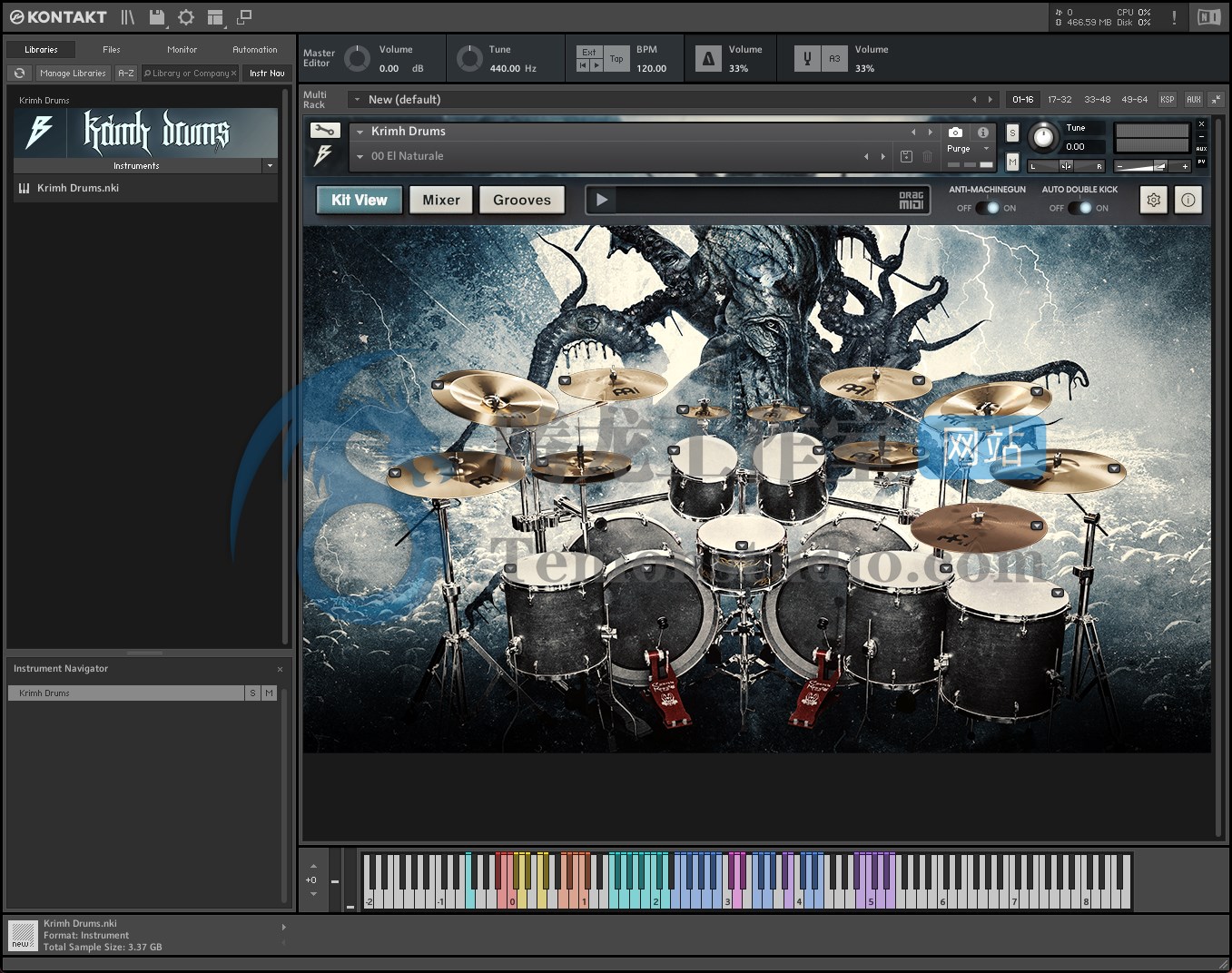
Task: Solo Krimh Drums in Instrument Navigator
Action: pos(253,693)
